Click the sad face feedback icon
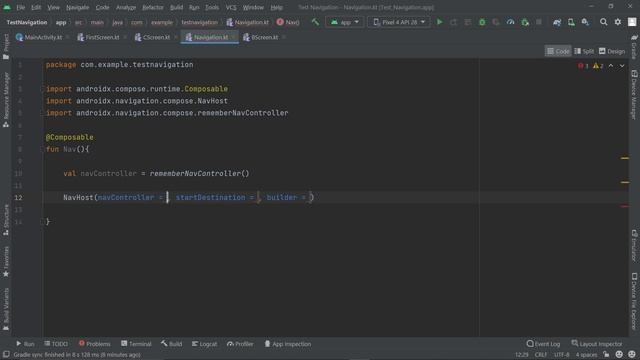640x360 pixels. pos(632,354)
